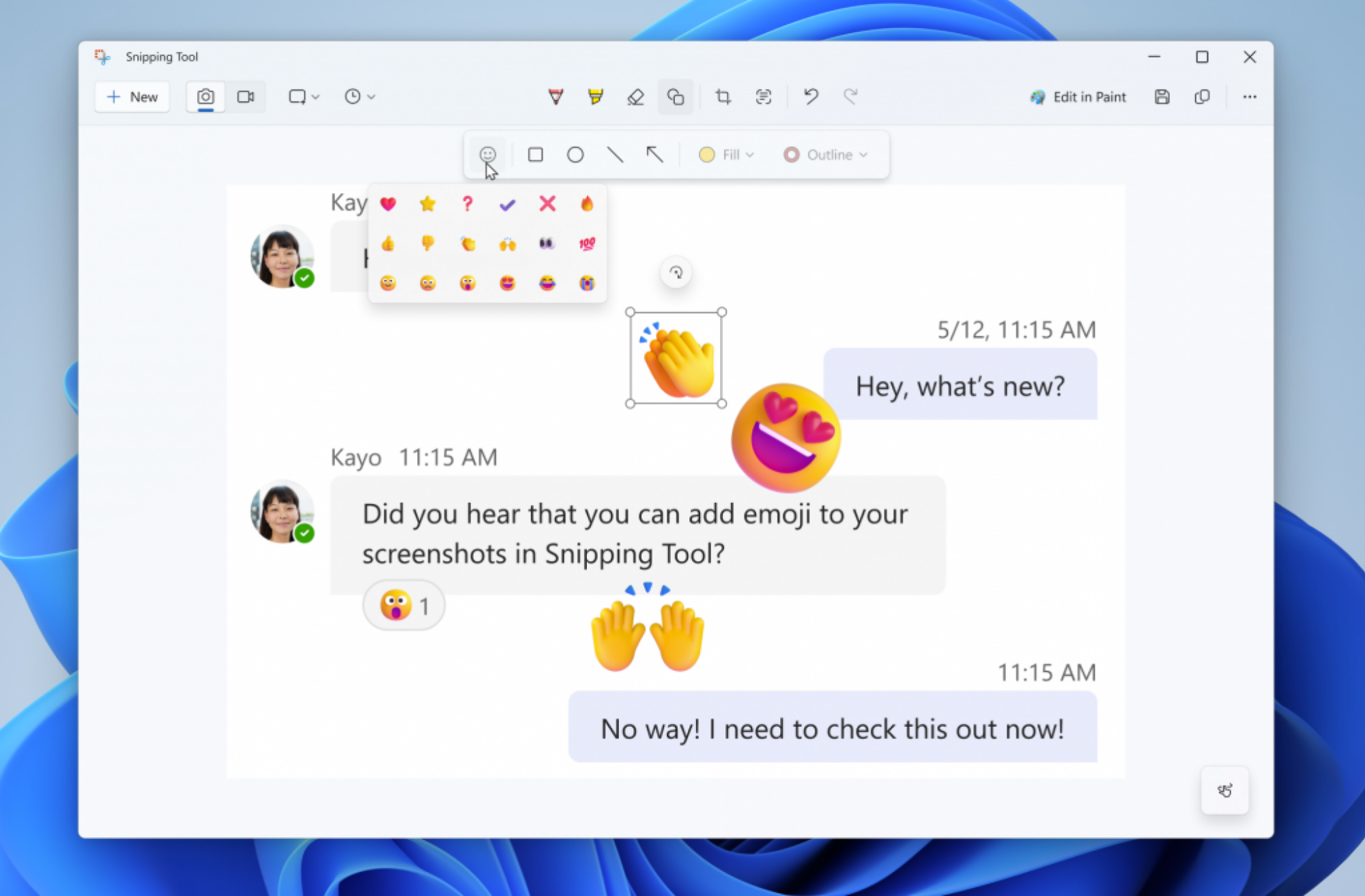The image size is (1365, 896).
Task: Click the yellow fire emoji
Action: pyautogui.click(x=587, y=203)
